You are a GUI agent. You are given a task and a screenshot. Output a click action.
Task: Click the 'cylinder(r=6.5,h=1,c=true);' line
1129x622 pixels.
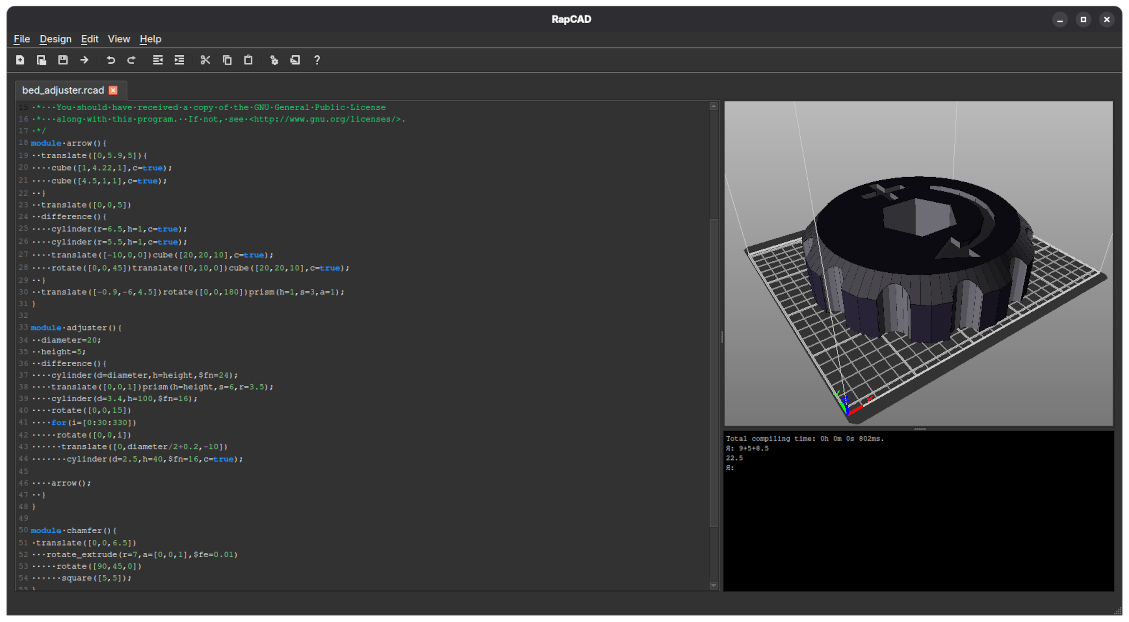click(x=119, y=229)
